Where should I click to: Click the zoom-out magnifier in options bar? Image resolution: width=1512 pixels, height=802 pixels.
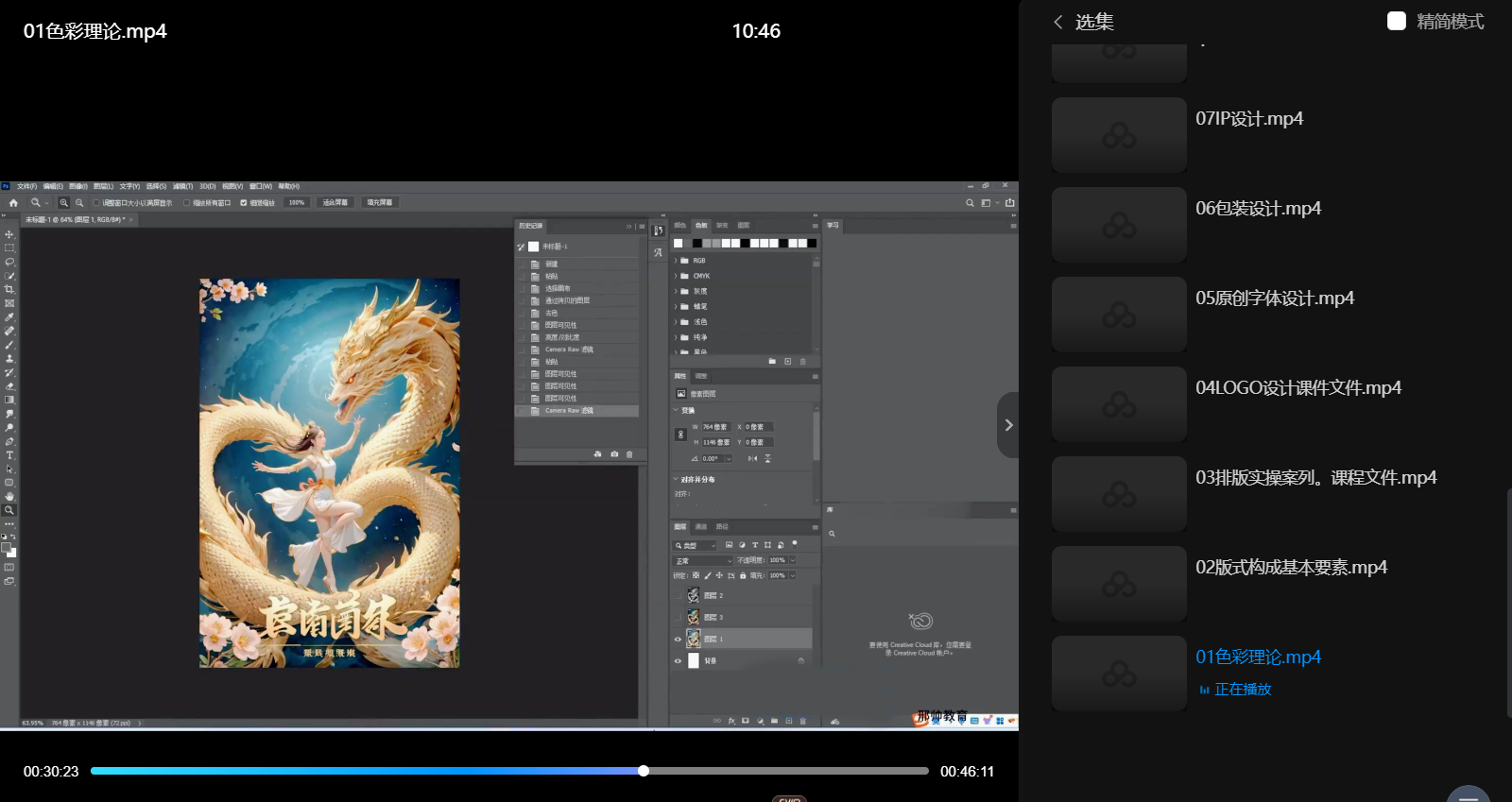79,202
